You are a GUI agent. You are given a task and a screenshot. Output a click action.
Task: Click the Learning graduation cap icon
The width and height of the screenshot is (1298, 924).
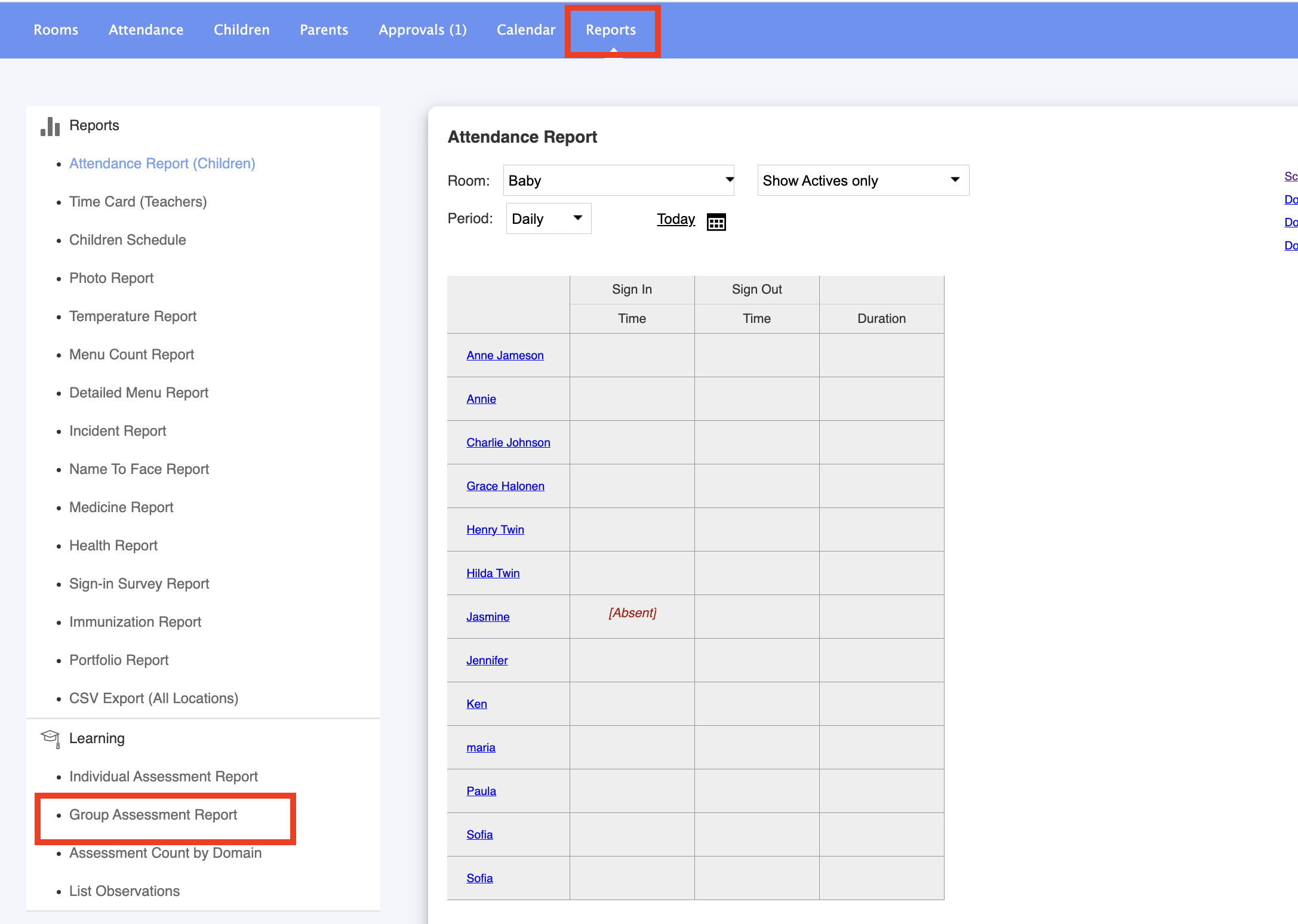click(50, 738)
